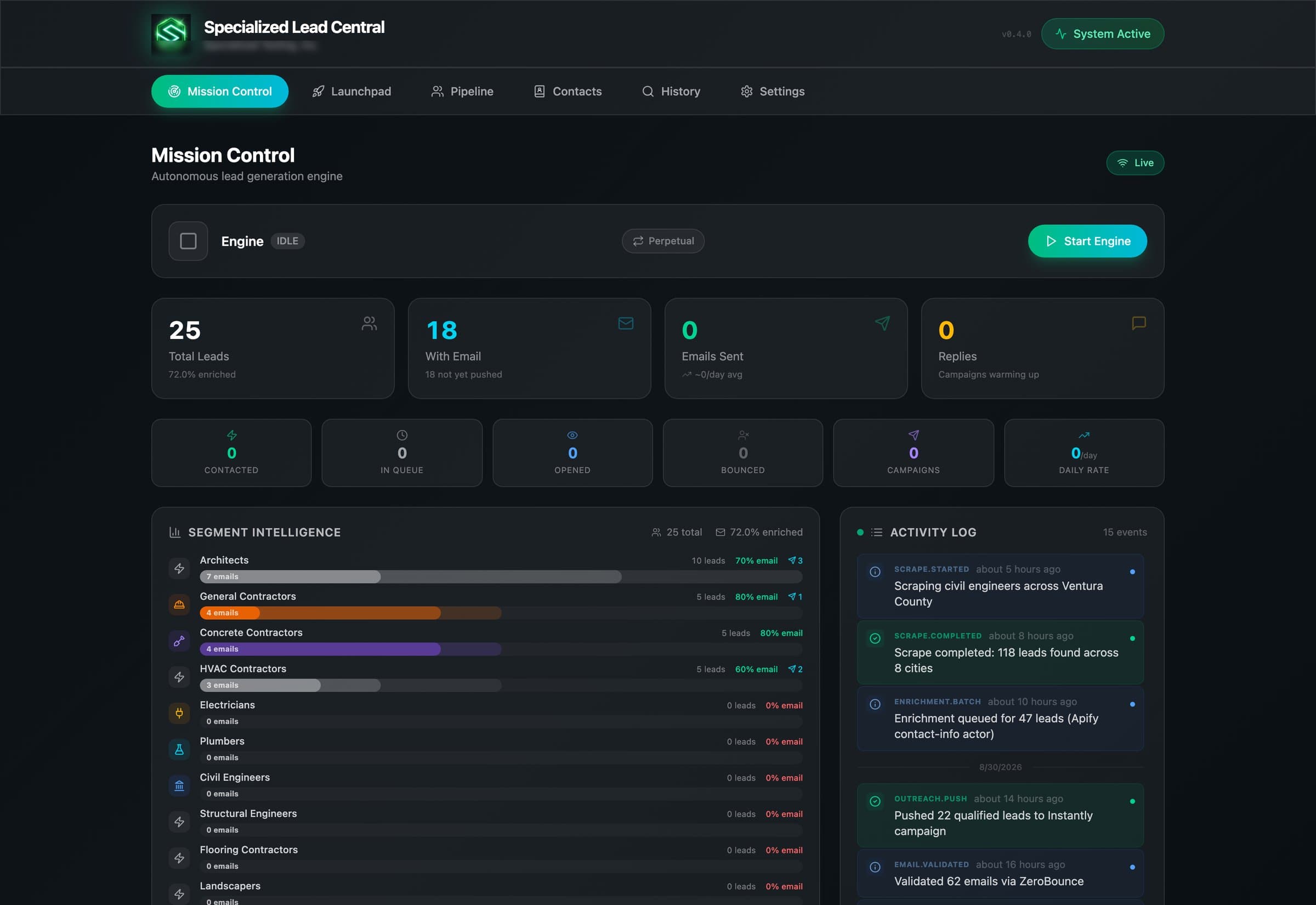Click the Plumbers flask icon

click(179, 750)
